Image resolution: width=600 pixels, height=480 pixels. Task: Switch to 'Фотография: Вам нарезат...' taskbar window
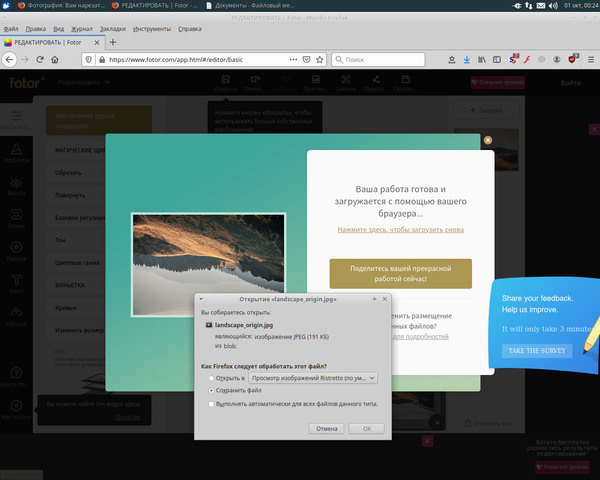61,5
